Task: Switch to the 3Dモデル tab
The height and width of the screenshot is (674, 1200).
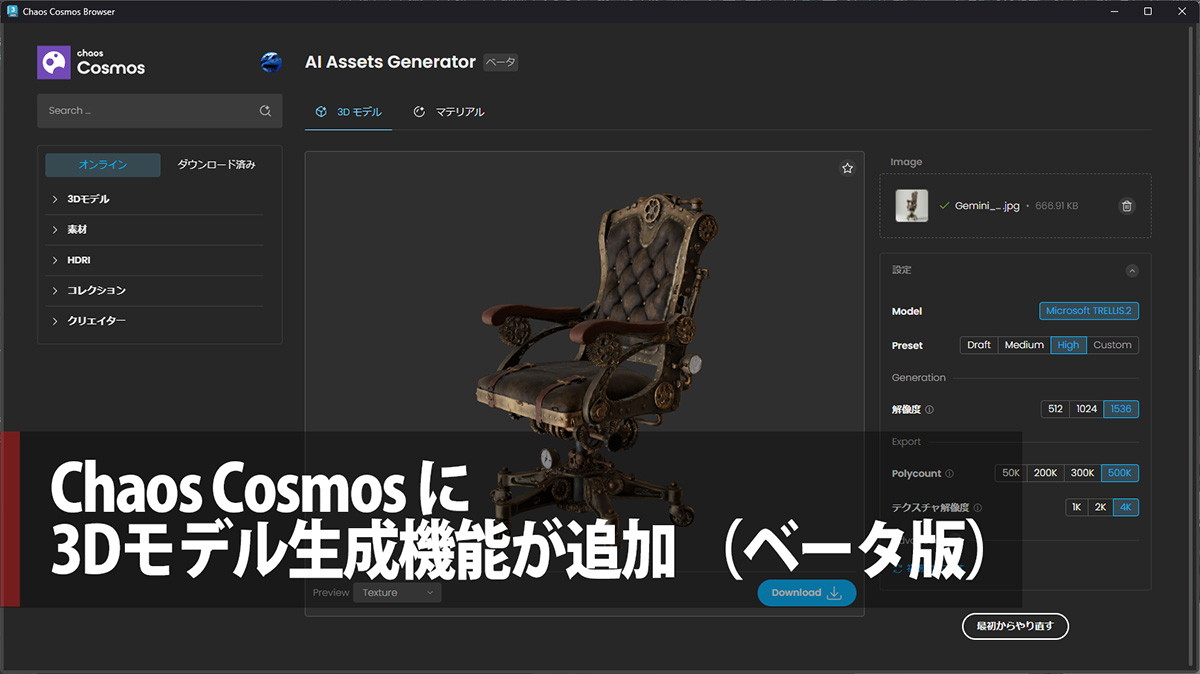Action: pos(348,112)
